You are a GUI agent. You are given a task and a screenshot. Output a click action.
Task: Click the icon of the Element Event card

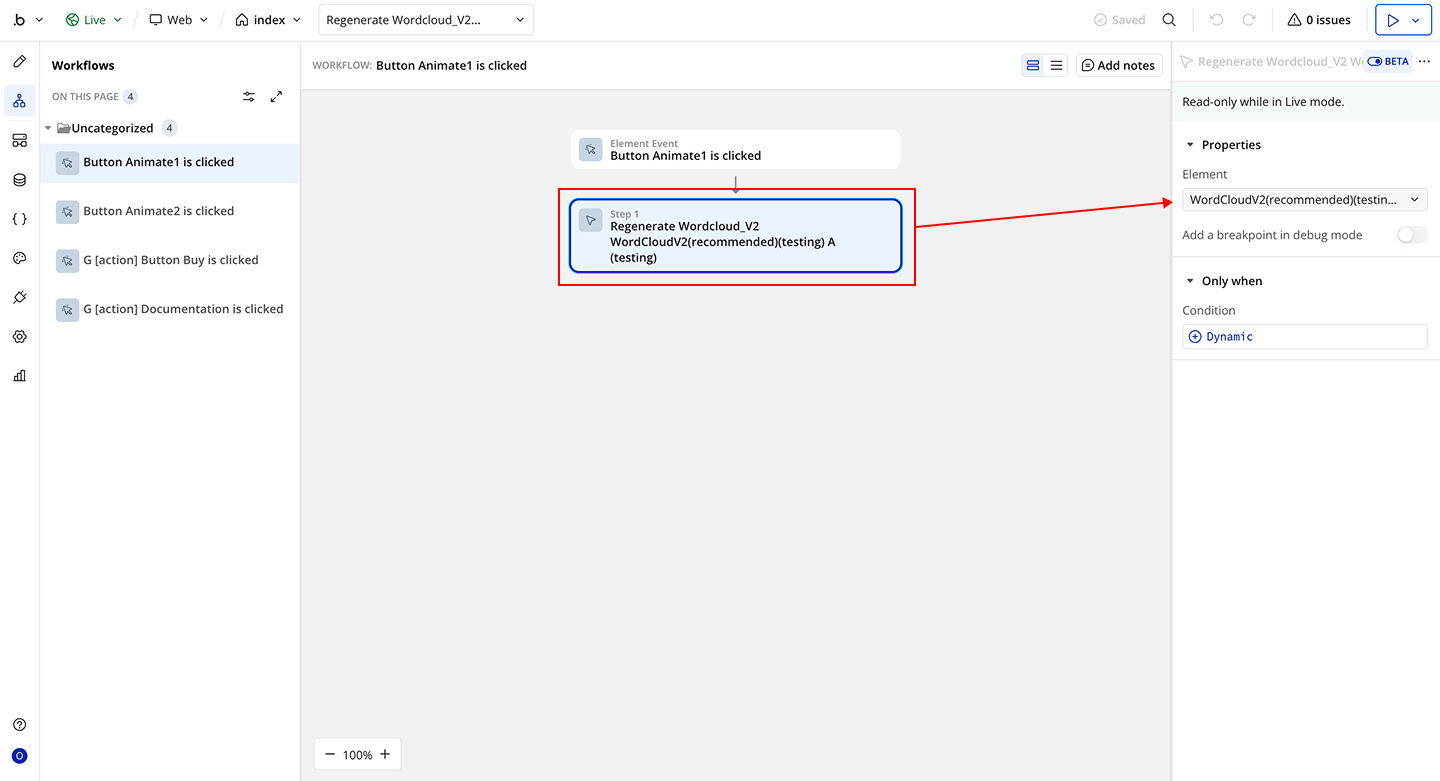click(x=591, y=150)
